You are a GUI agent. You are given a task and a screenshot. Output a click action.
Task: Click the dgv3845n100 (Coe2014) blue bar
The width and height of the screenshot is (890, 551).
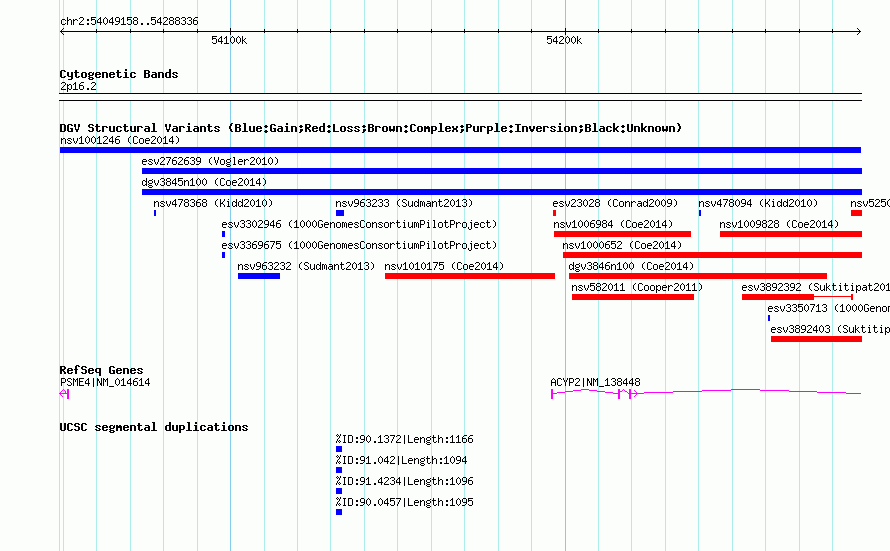coord(502,192)
